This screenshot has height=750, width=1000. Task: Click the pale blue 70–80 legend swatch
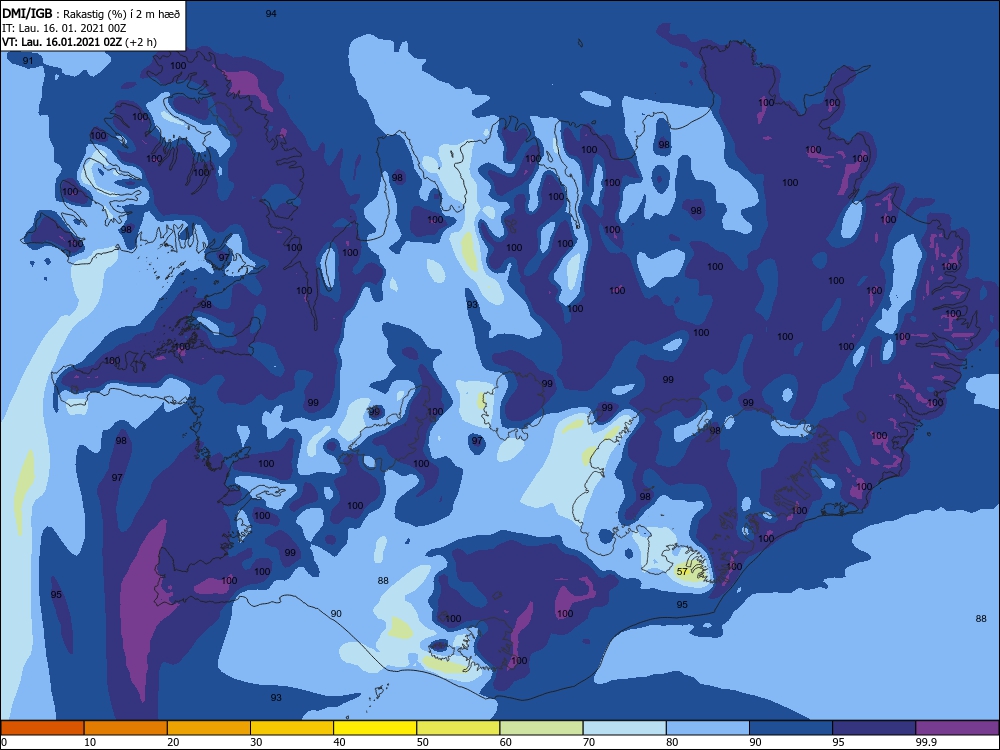point(624,728)
